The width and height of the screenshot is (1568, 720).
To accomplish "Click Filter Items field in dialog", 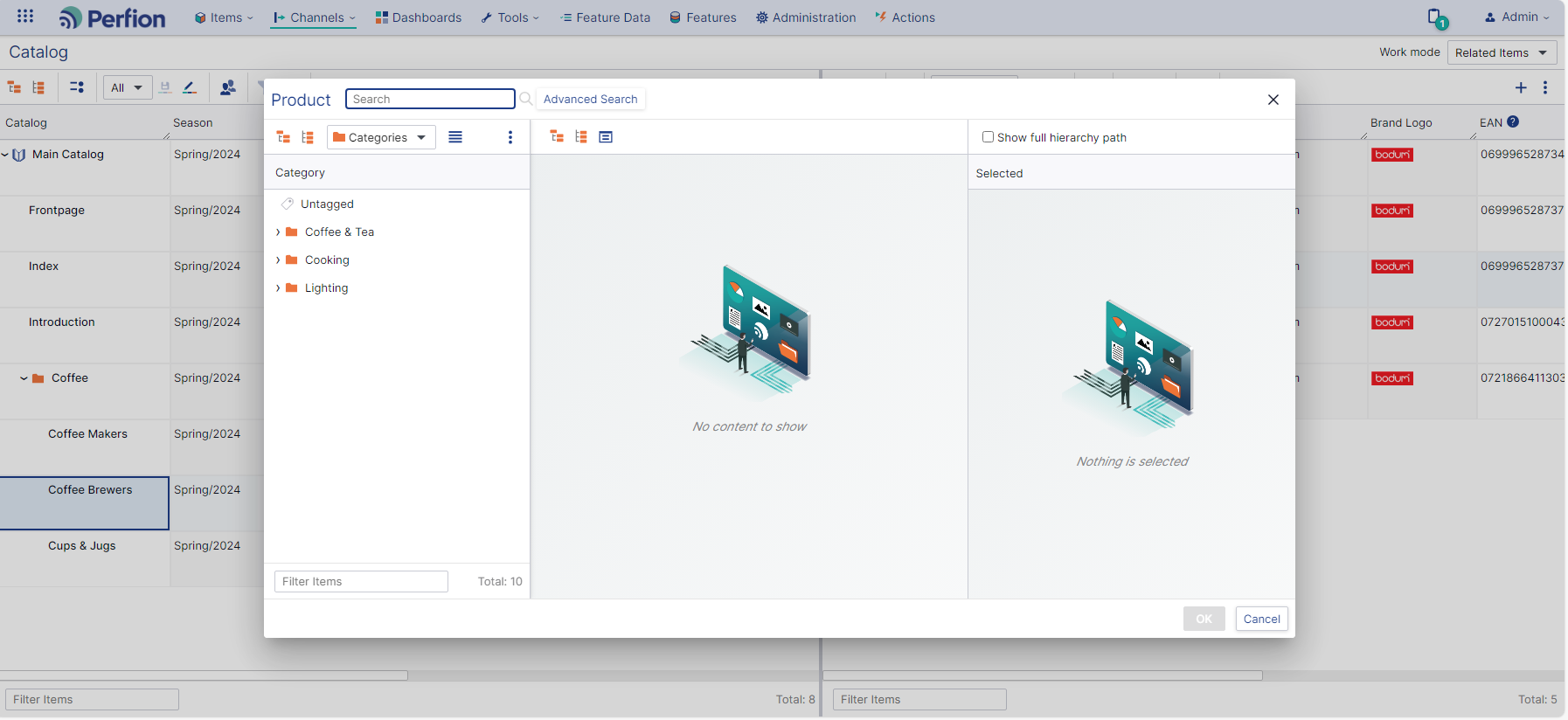I will click(361, 581).
